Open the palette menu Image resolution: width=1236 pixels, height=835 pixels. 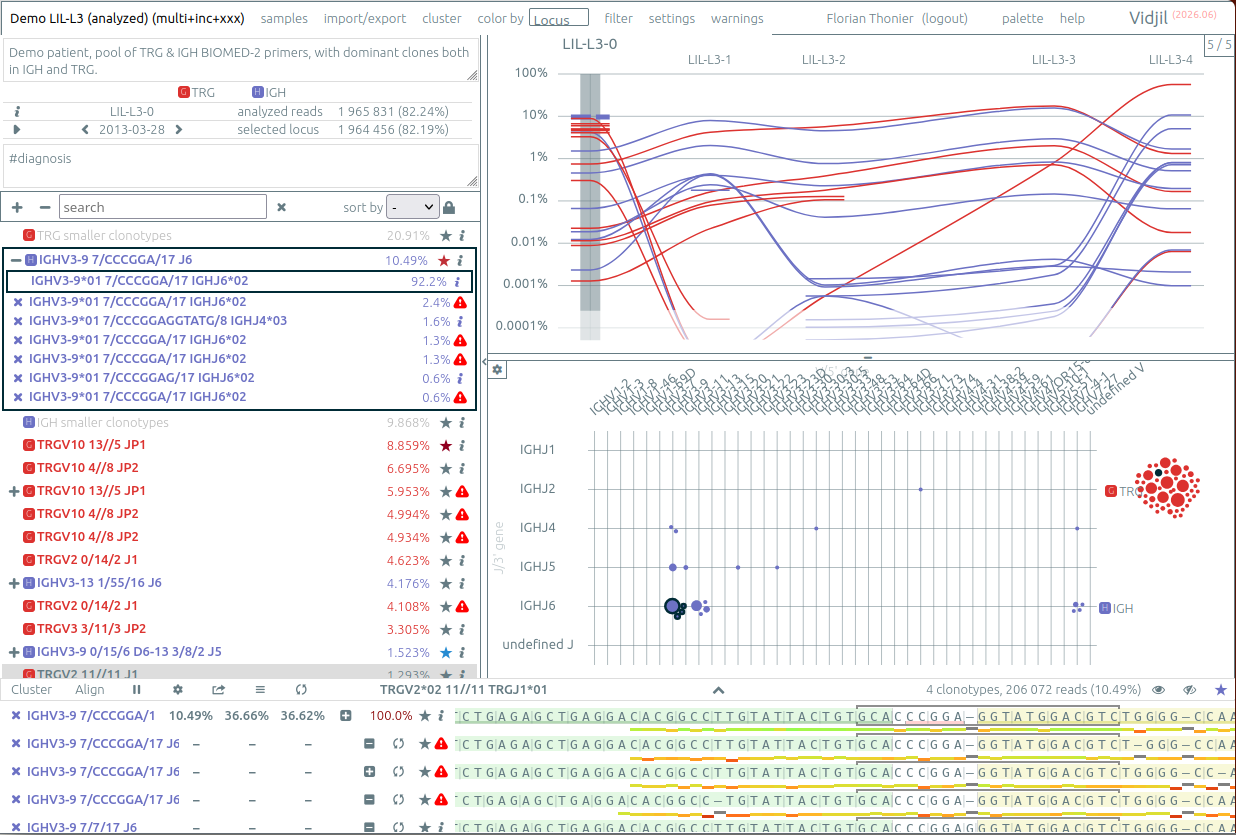point(1022,18)
